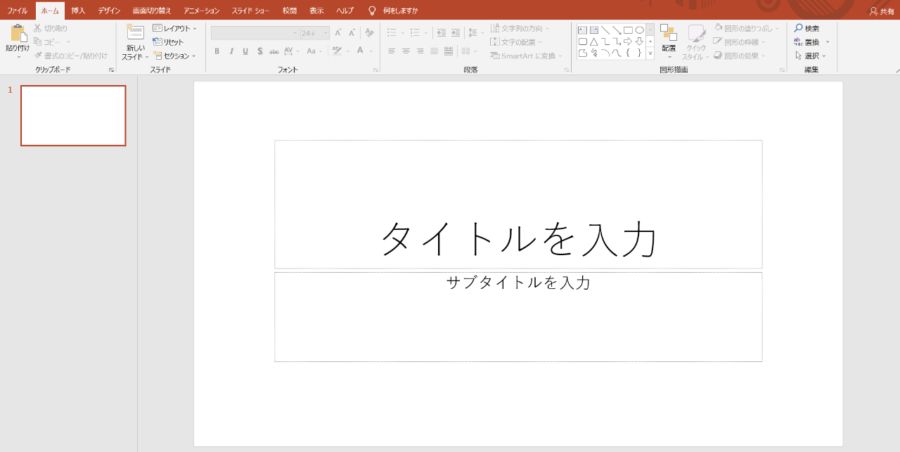Open the font color (A) picker
The image size is (900, 452).
tap(359, 51)
